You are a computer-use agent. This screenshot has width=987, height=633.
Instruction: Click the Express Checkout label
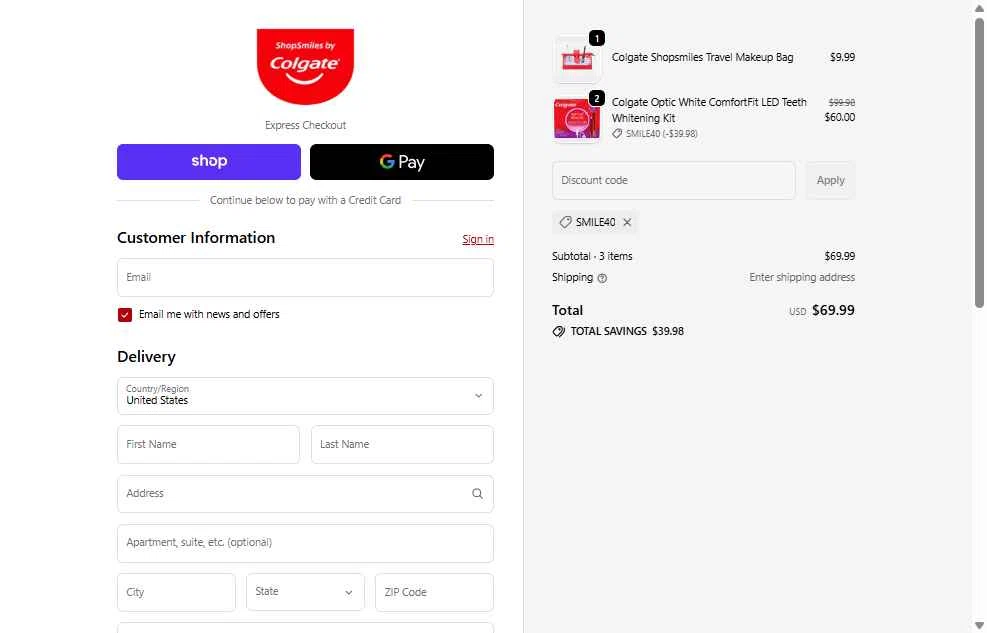click(x=305, y=125)
